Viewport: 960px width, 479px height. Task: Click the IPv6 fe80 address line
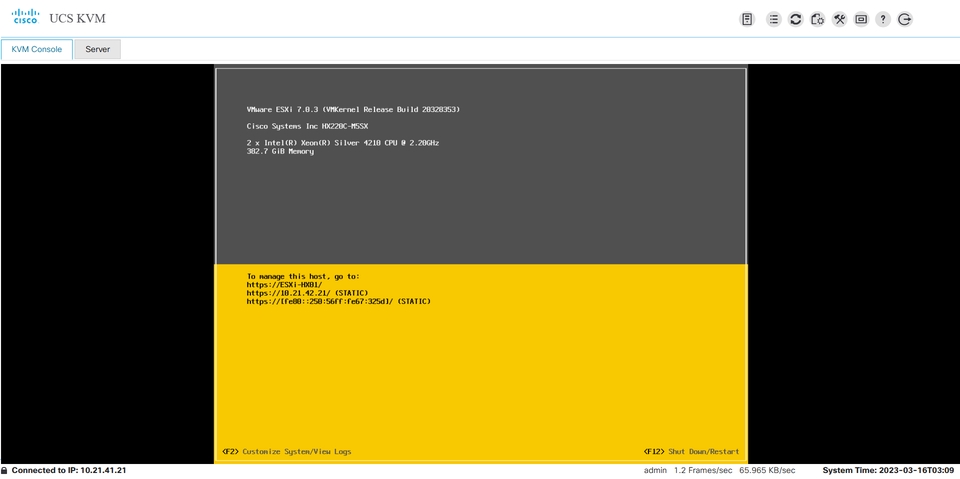pos(339,301)
